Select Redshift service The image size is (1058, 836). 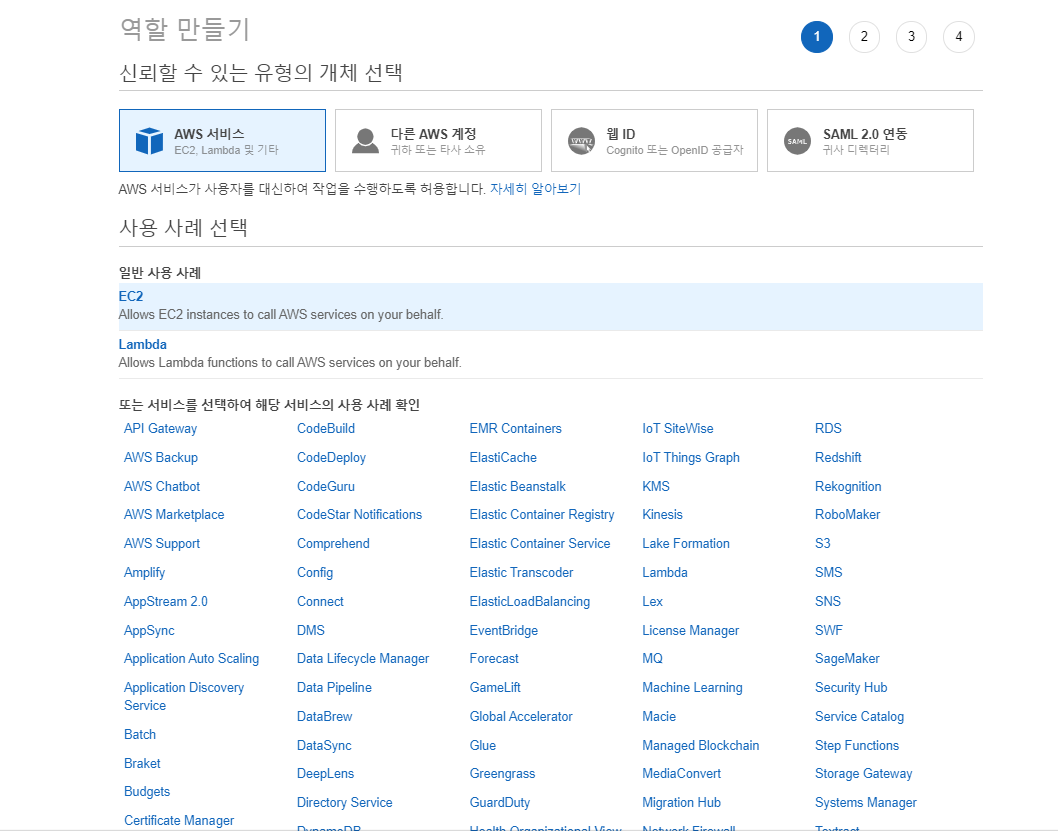pyautogui.click(x=838, y=457)
